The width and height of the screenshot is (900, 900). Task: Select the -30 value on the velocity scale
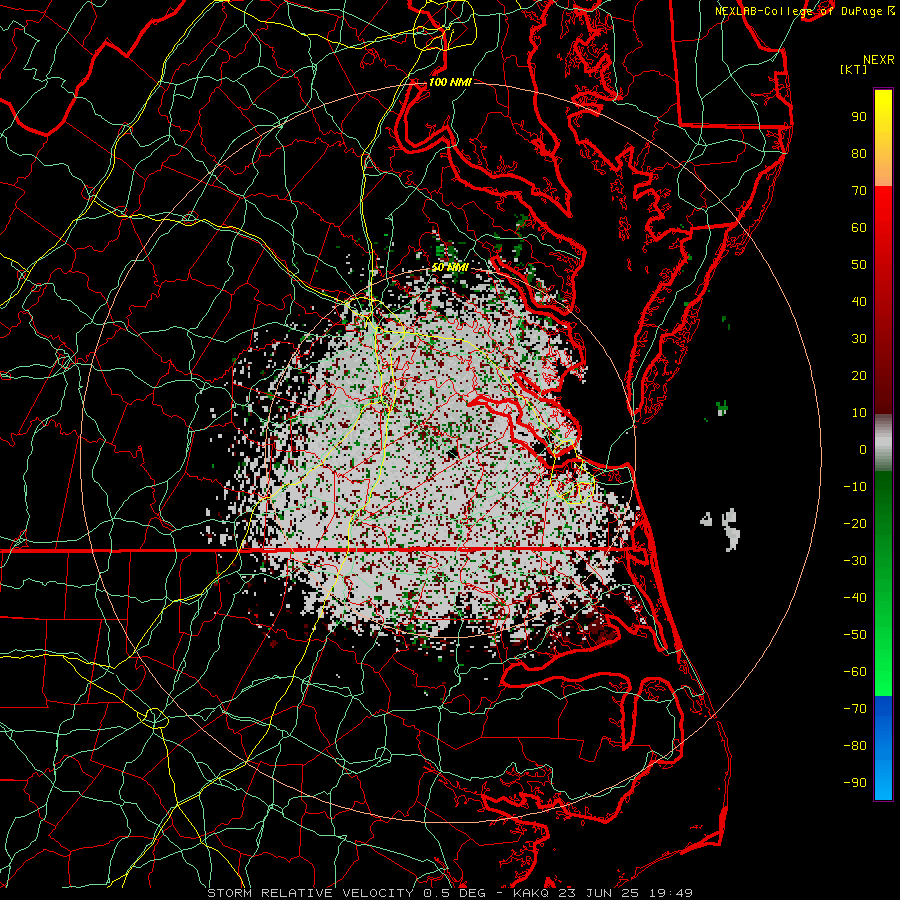(x=855, y=561)
